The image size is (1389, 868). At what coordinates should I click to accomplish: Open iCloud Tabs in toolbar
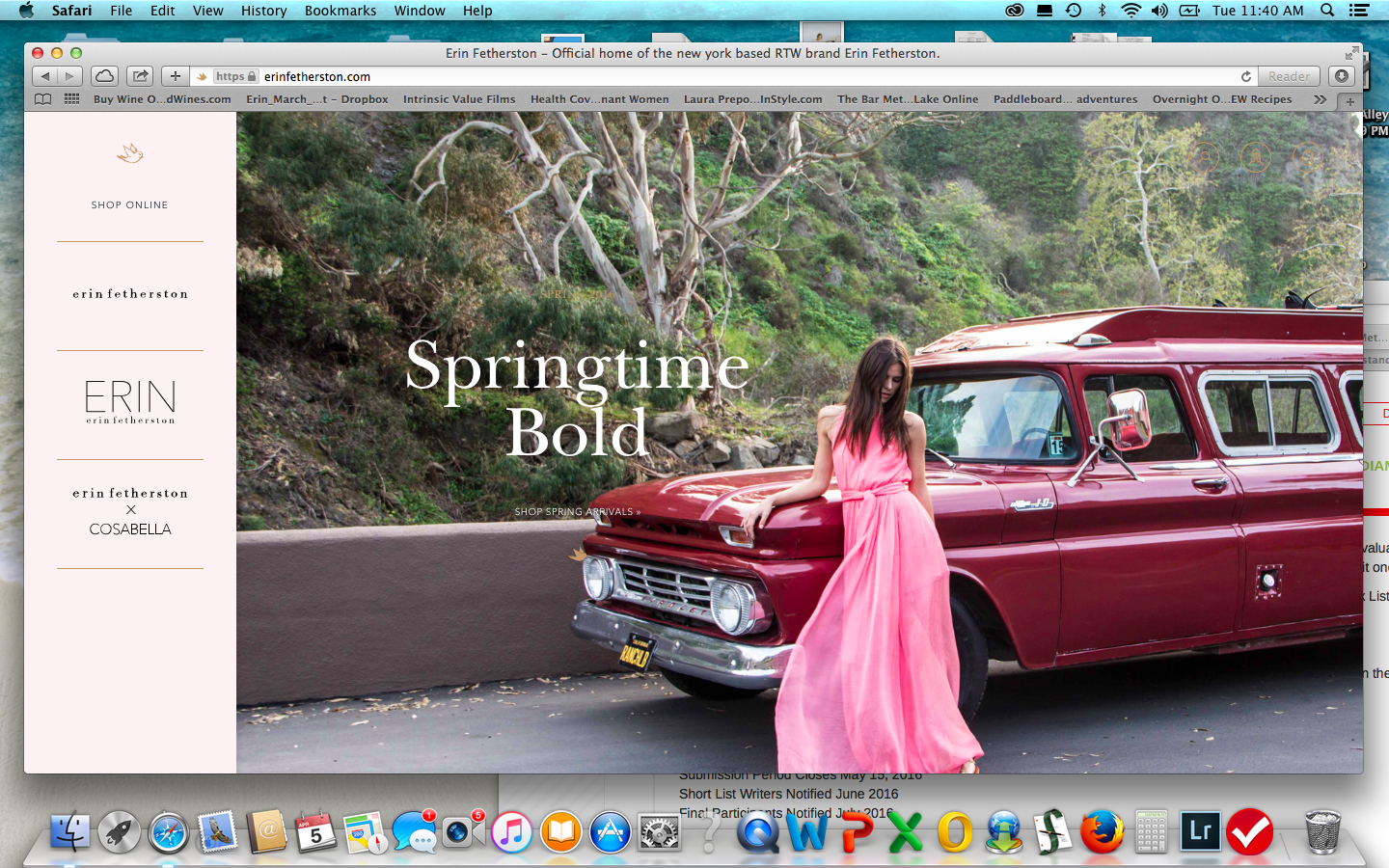(x=105, y=76)
